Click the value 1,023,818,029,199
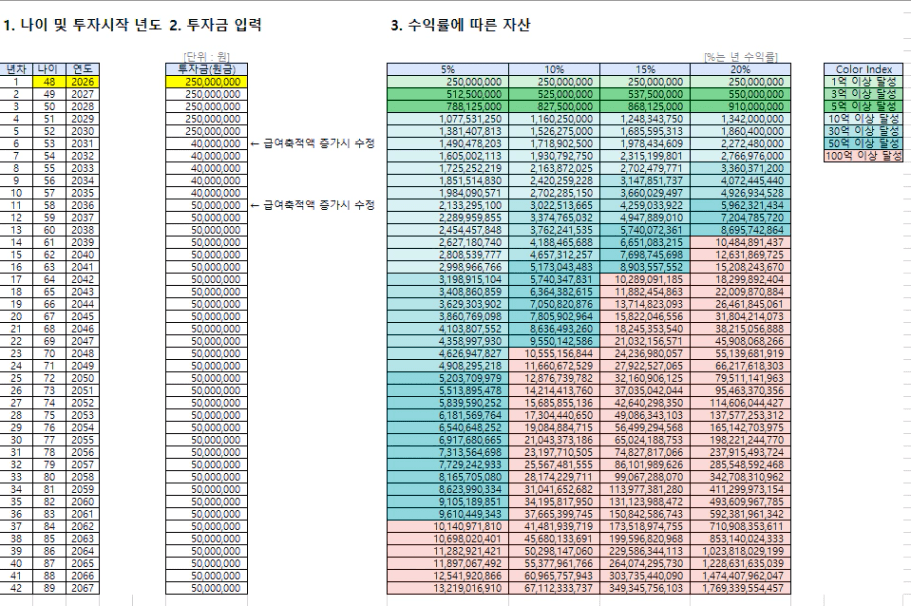Image resolution: width=911 pixels, height=606 pixels. [741, 551]
